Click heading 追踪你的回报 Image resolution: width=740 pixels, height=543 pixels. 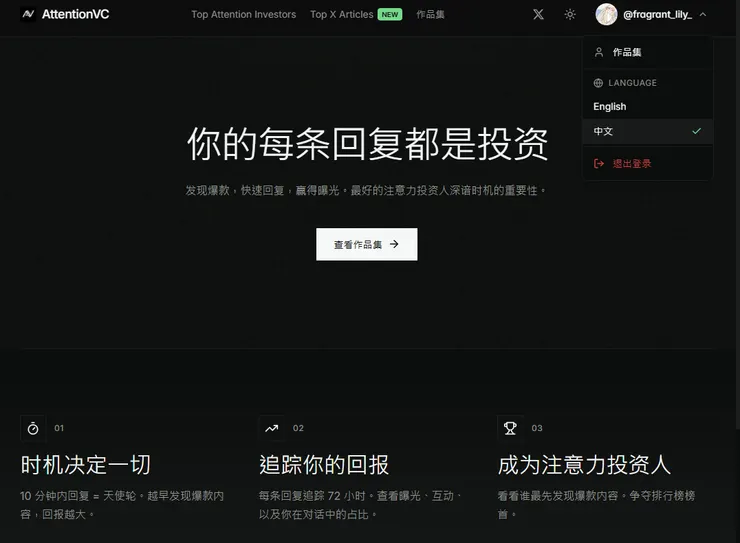coord(324,465)
